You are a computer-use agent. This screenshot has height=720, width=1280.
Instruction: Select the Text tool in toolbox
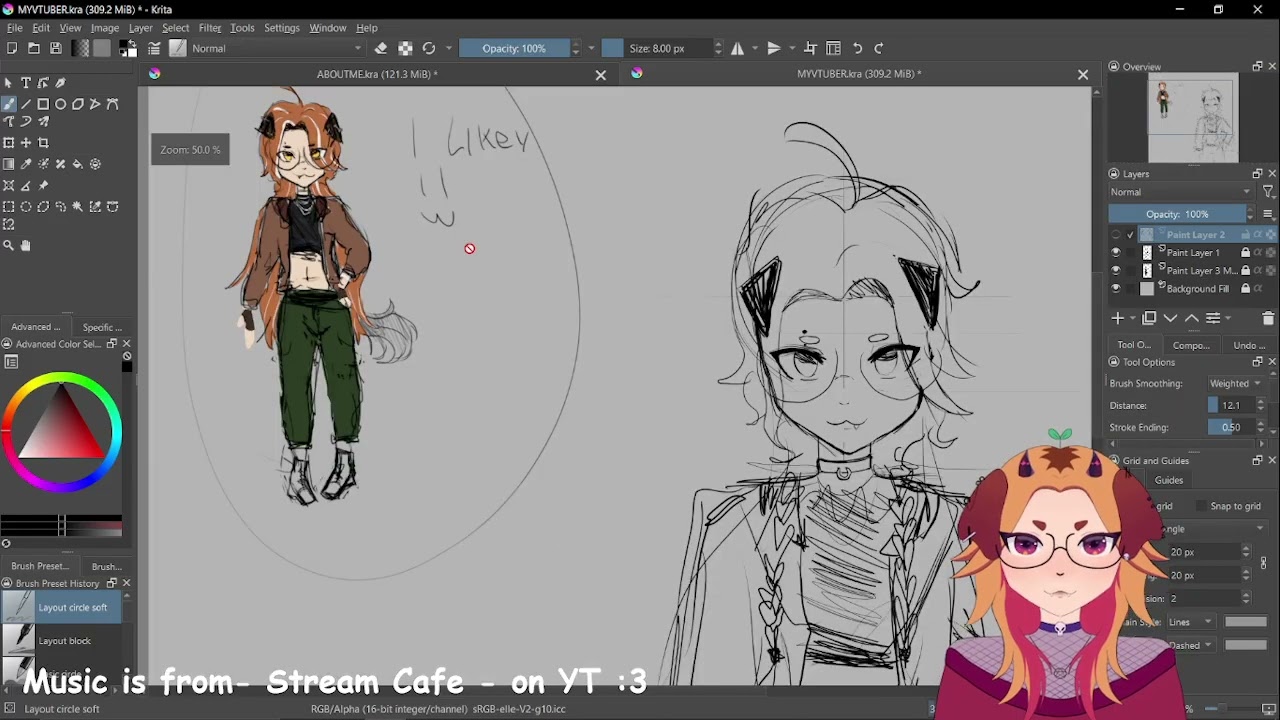[26, 83]
